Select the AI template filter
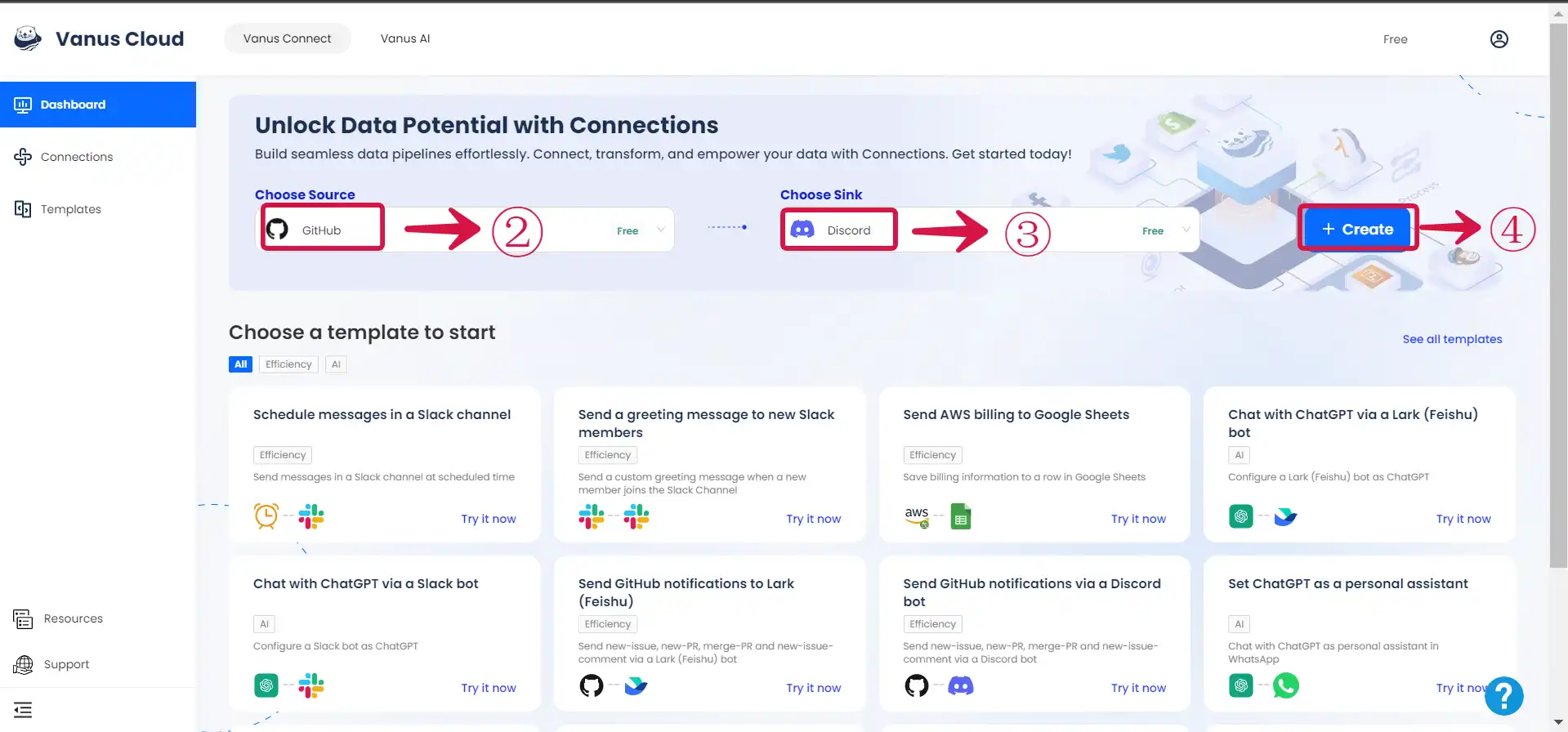Screen dimensions: 1568x732 [336, 364]
